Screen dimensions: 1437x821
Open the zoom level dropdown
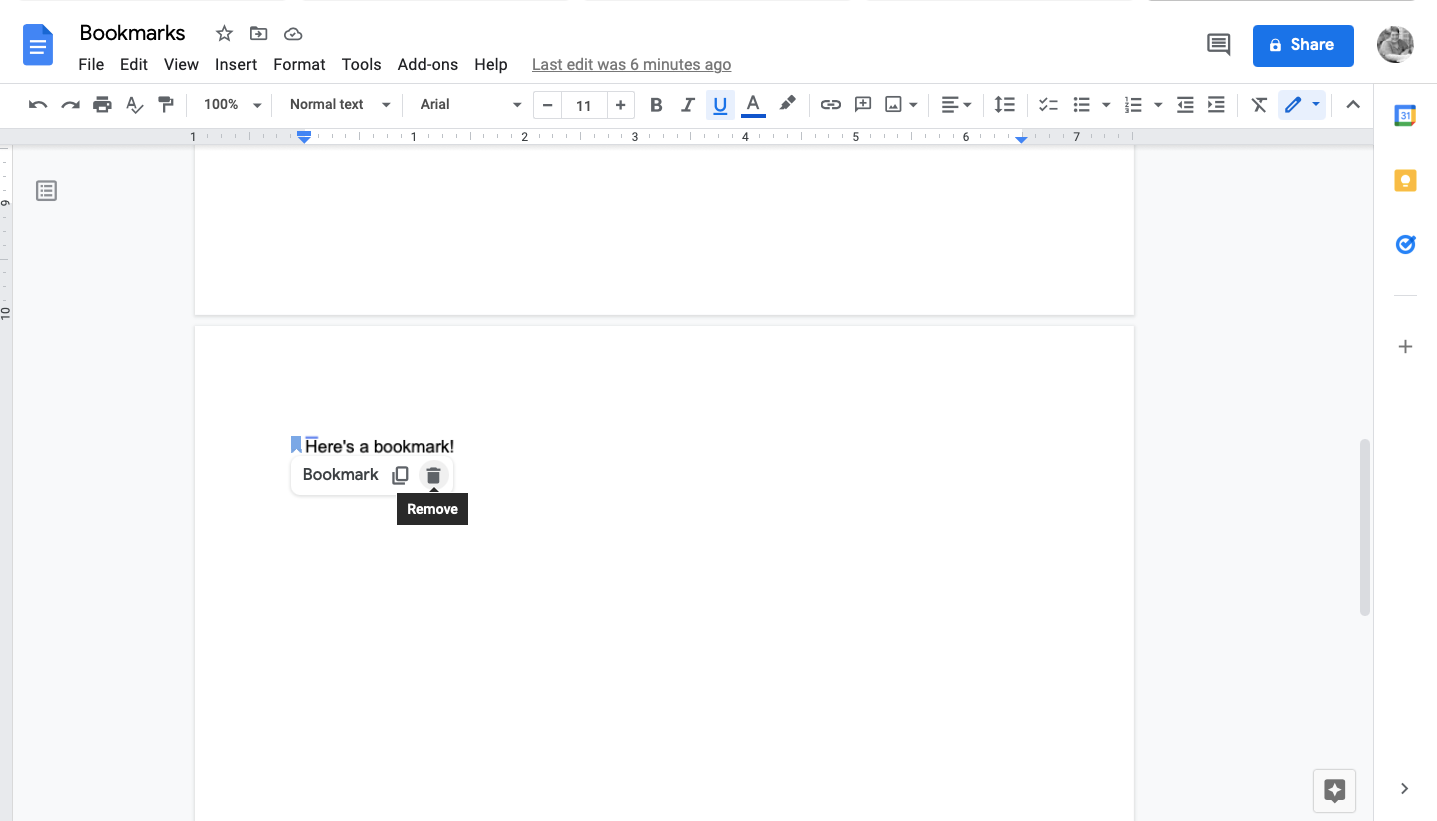pyautogui.click(x=229, y=104)
